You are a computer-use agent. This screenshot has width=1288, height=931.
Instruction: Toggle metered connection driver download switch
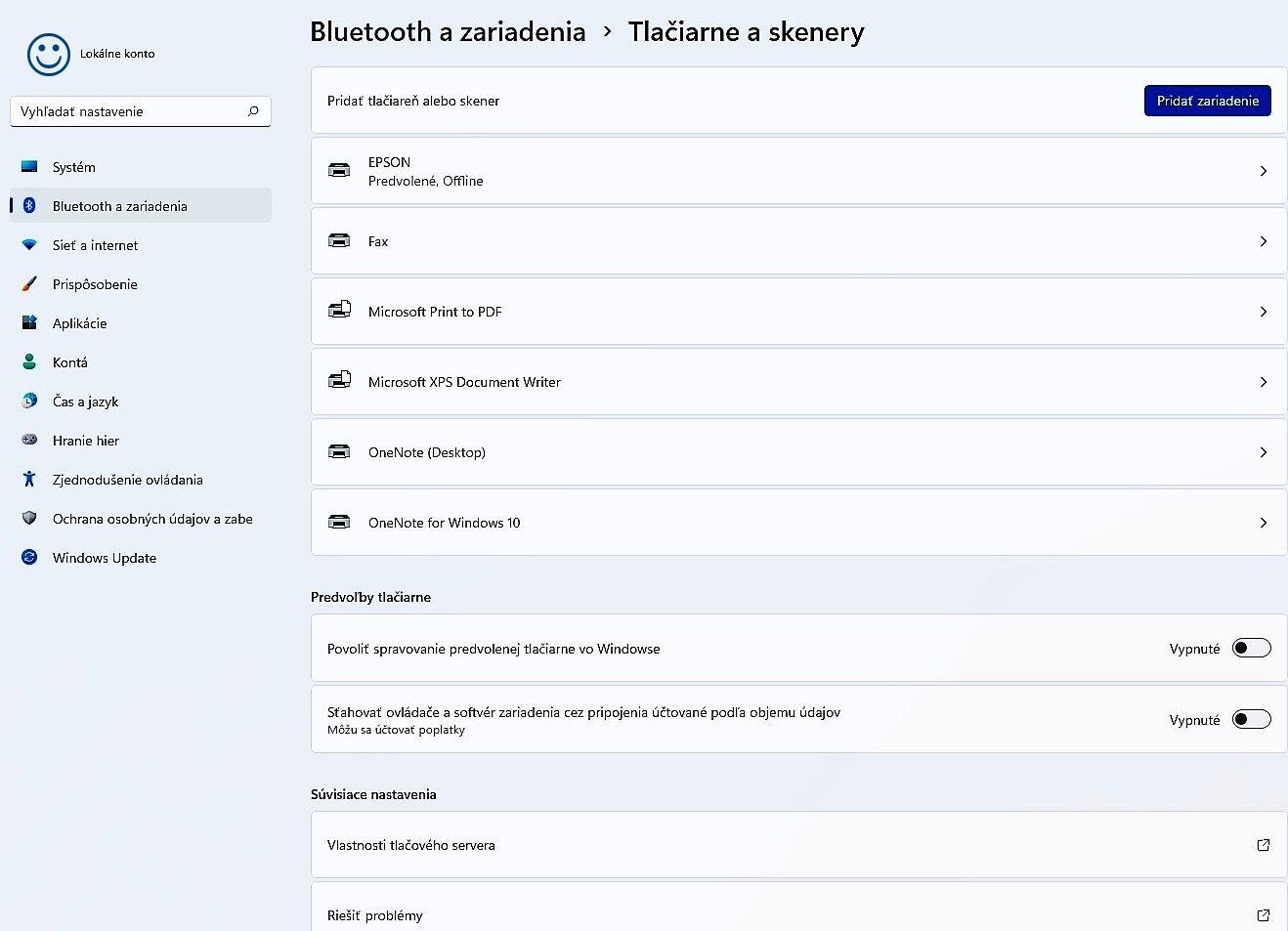1251,720
